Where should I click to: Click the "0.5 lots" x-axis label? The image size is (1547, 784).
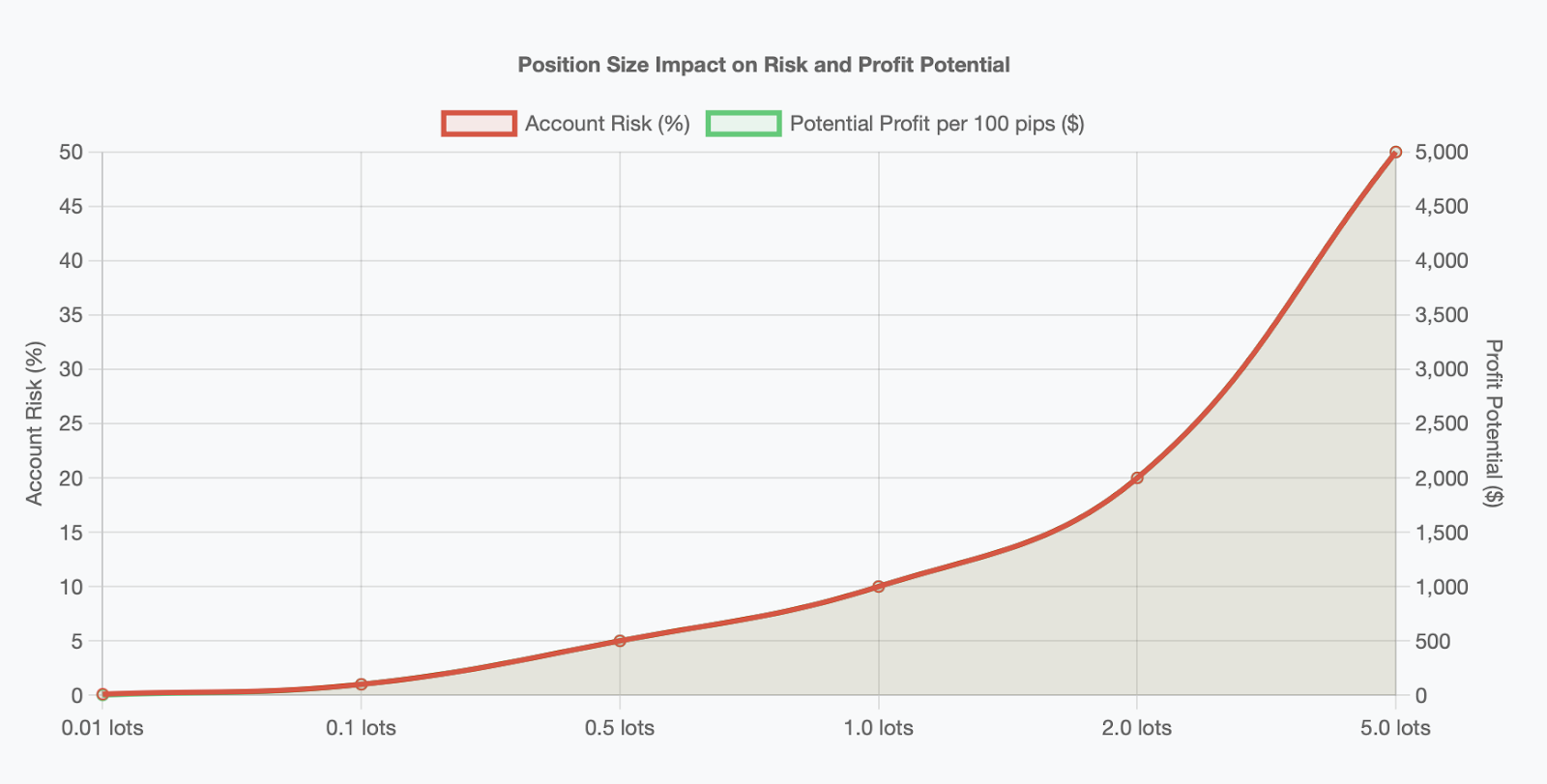tap(620, 728)
